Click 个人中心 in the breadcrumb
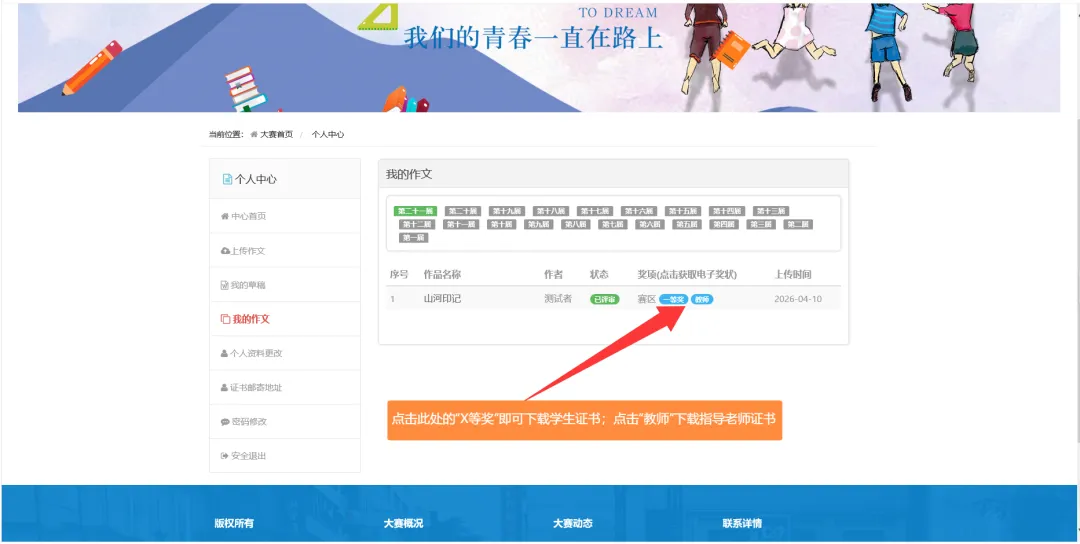The width and height of the screenshot is (1080, 544). 328,134
